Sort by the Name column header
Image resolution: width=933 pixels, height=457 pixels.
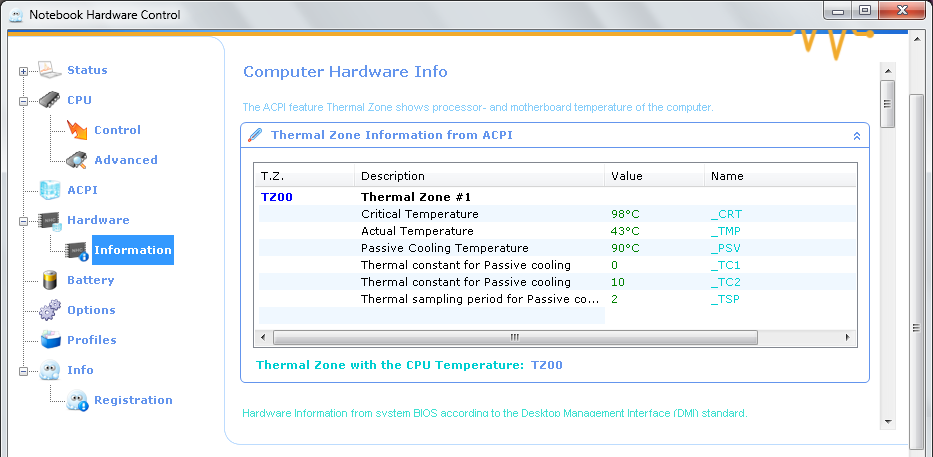point(780,176)
